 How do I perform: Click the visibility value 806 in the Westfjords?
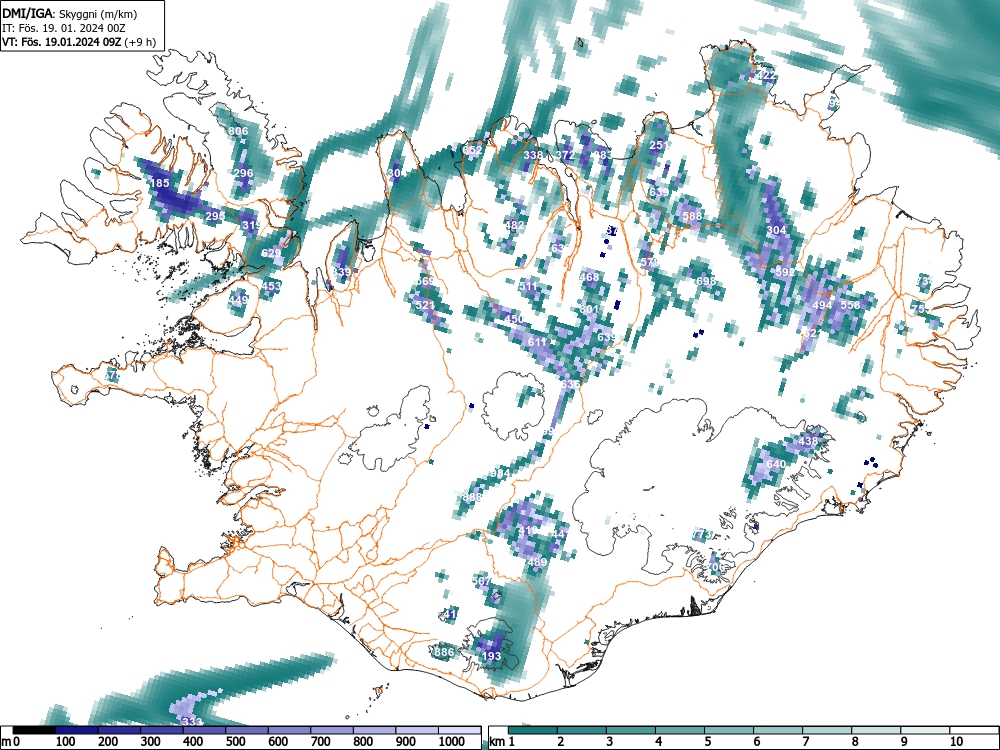tap(238, 131)
